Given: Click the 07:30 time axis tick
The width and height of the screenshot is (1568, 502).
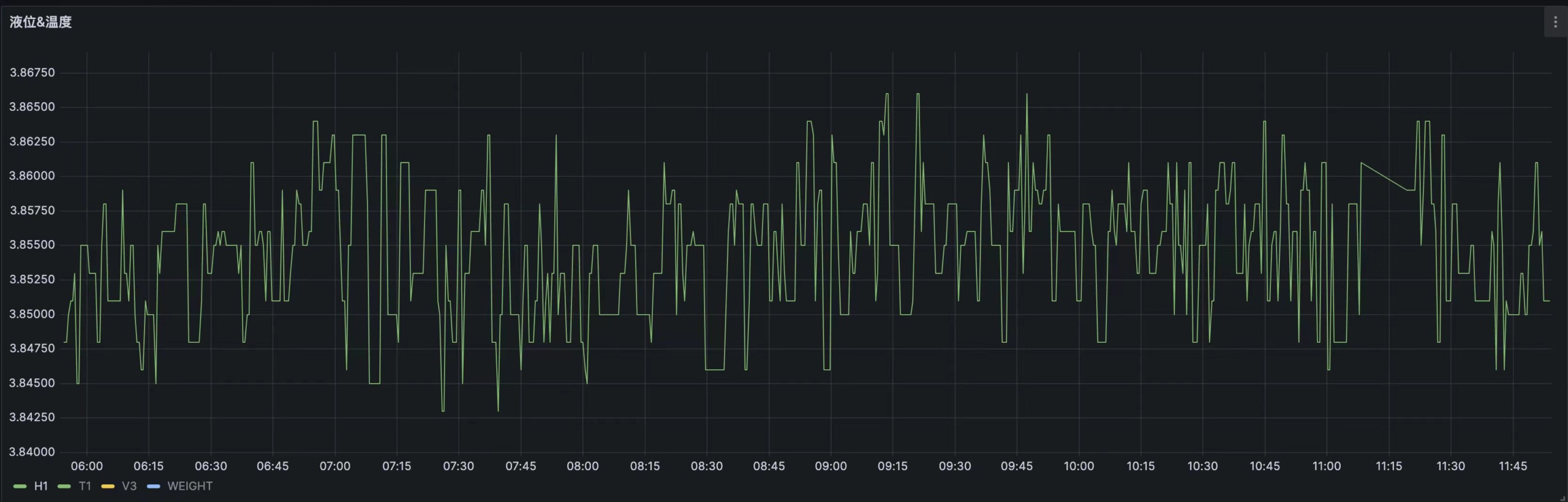Looking at the screenshot, I should point(458,466).
